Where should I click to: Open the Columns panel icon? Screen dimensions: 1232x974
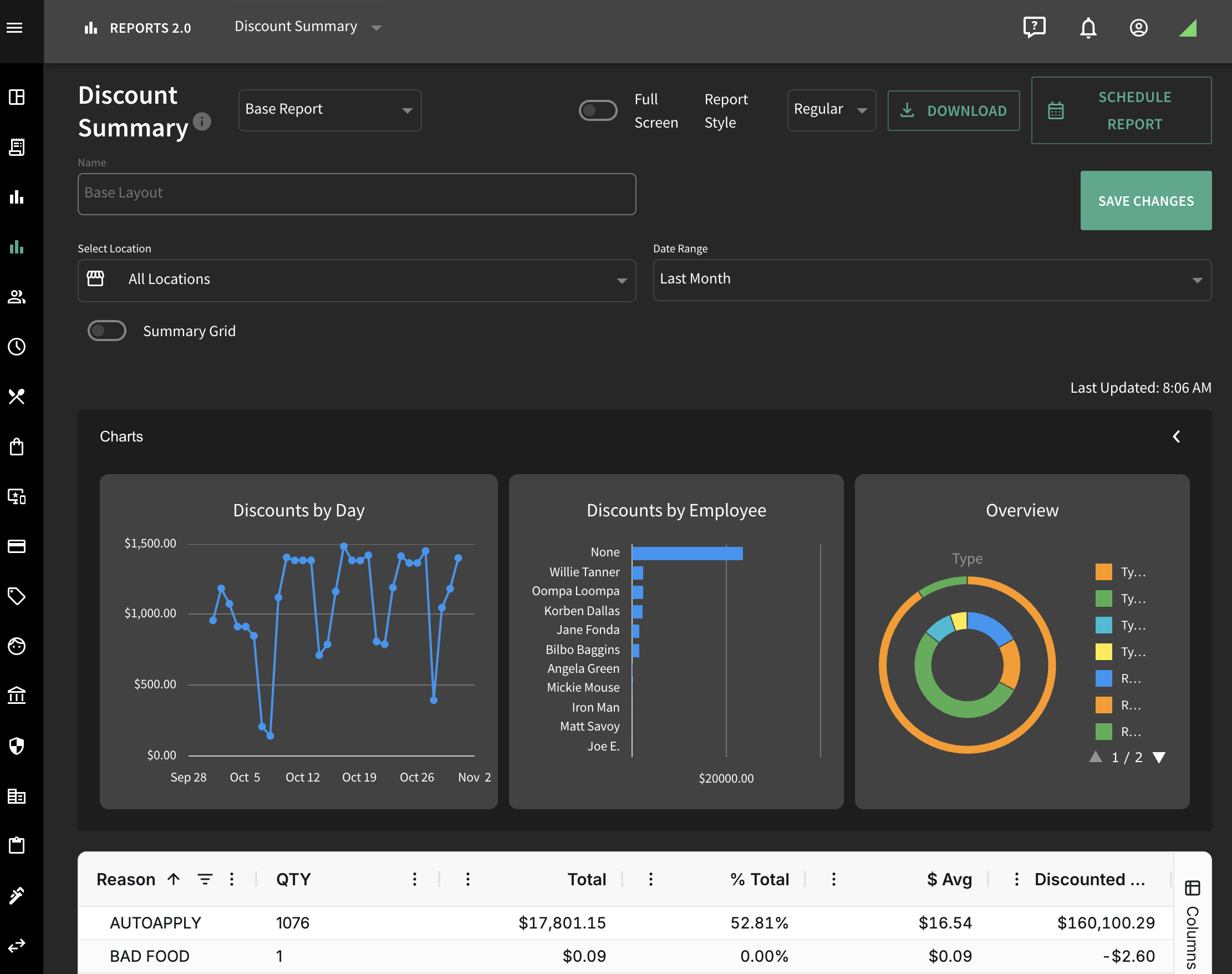pyautogui.click(x=1192, y=887)
